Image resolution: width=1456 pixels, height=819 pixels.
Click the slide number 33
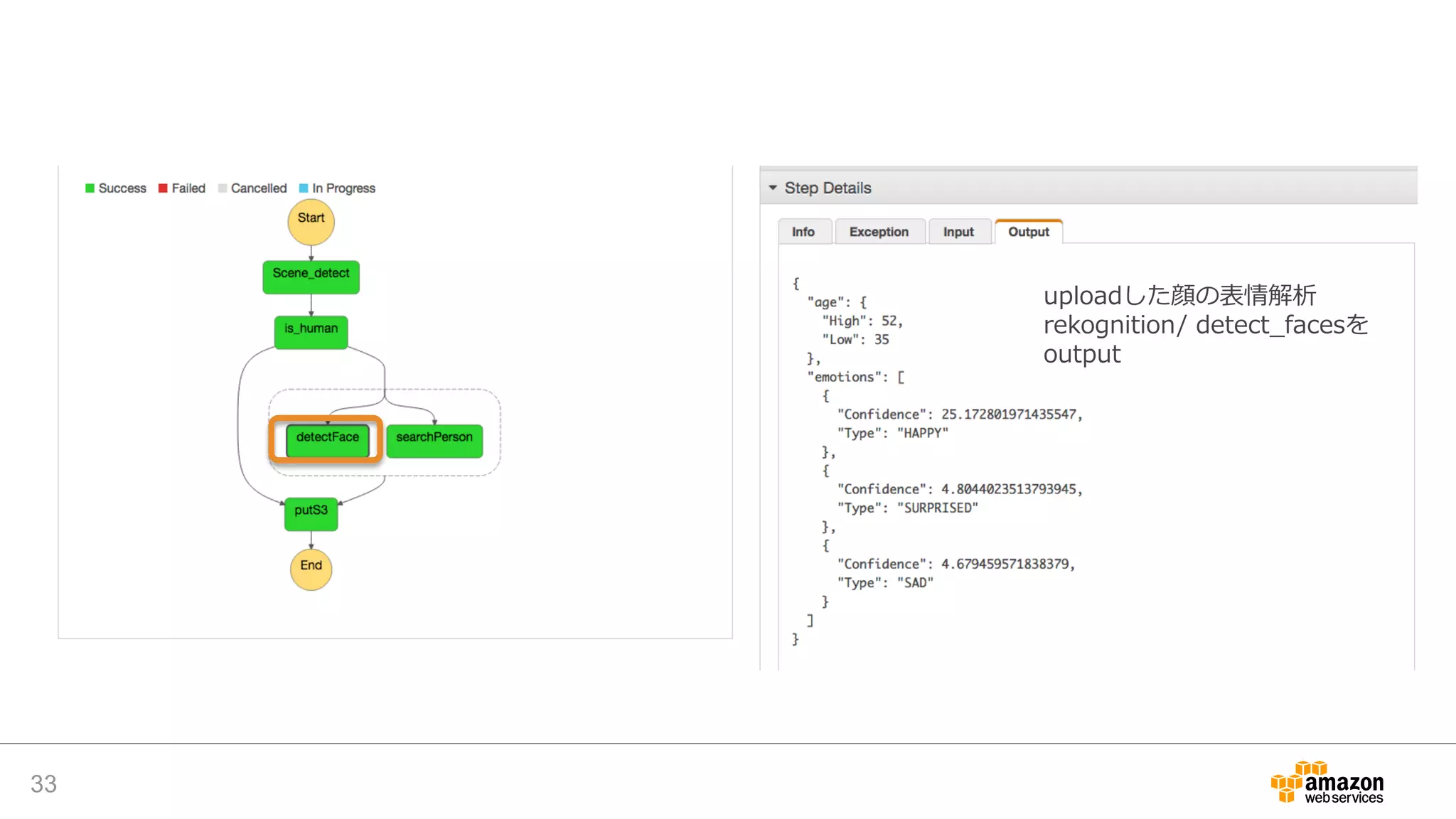[x=43, y=783]
